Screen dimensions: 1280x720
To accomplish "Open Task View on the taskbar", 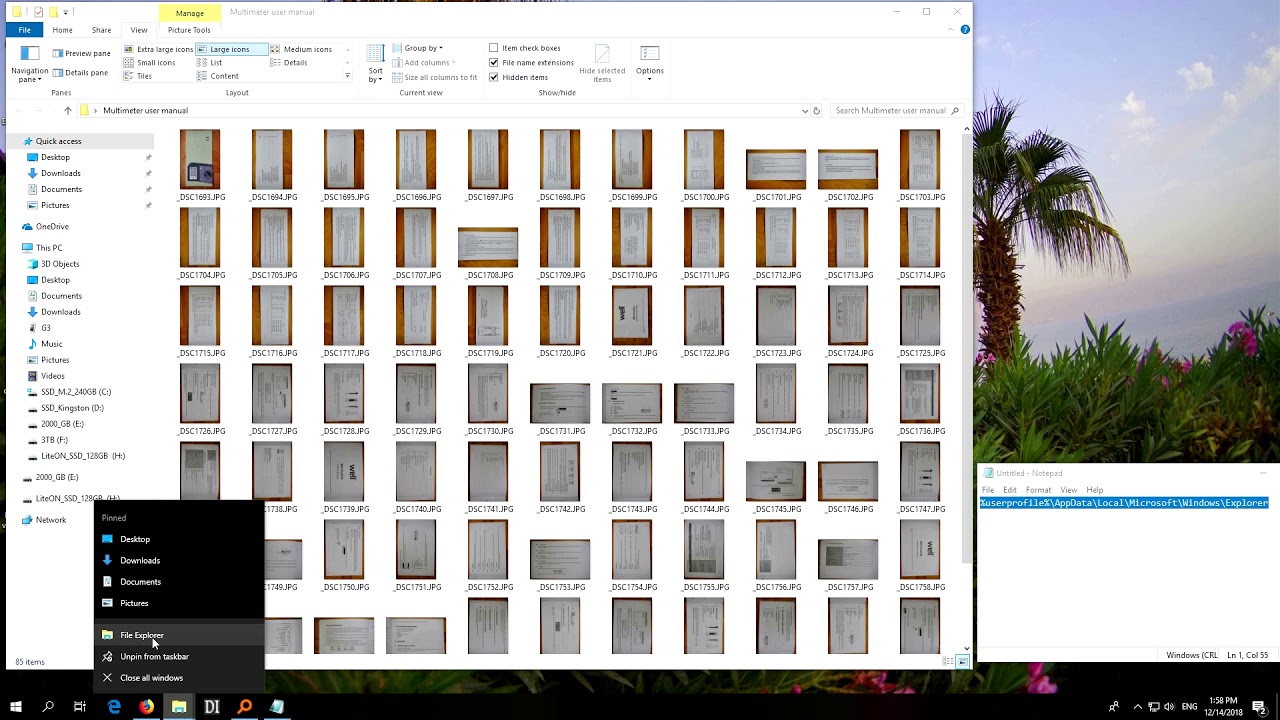I will coord(80,707).
